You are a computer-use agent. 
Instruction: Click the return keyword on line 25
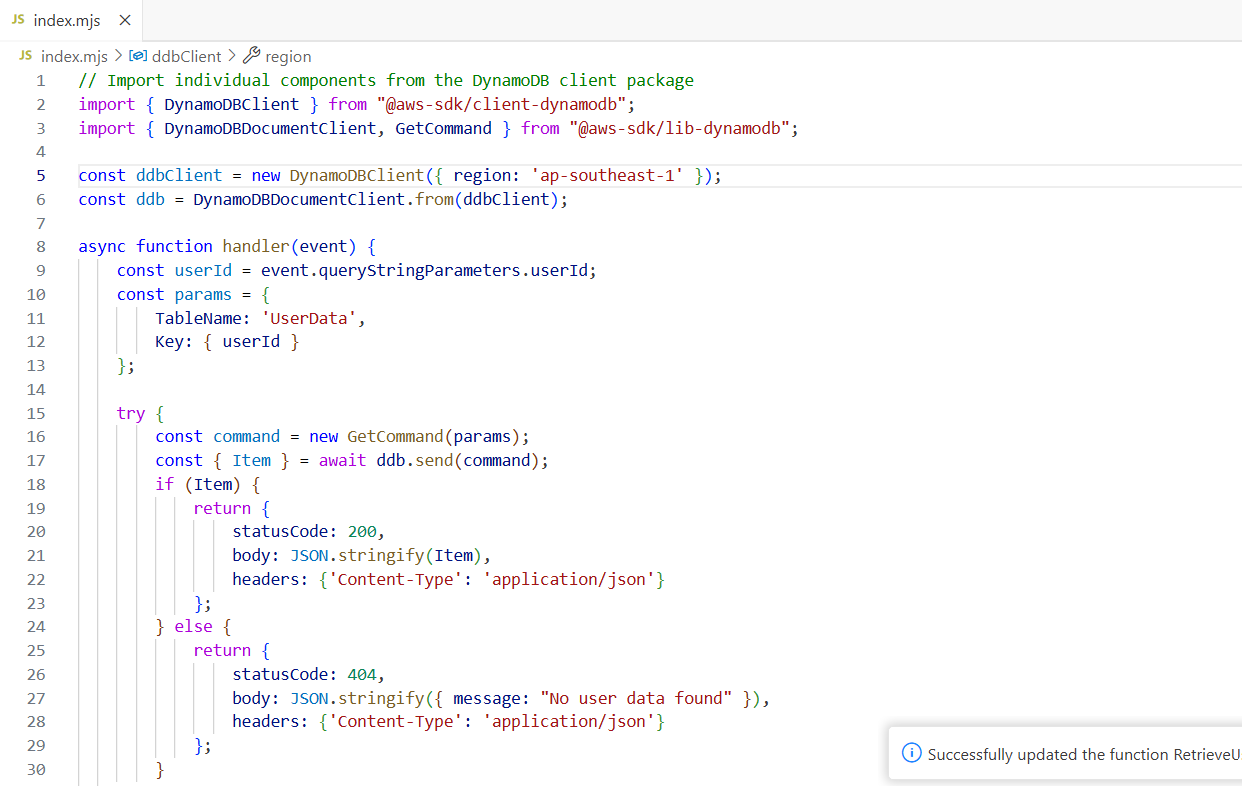(222, 650)
